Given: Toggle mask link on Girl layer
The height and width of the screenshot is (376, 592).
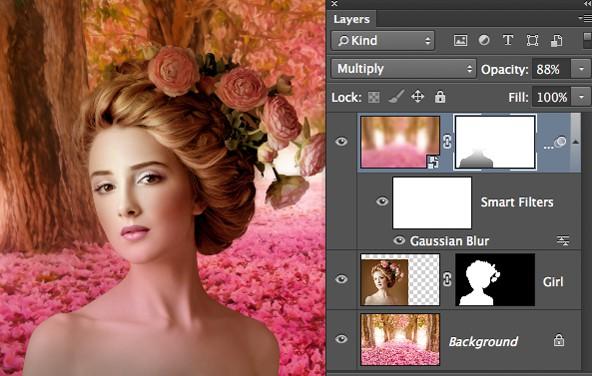Looking at the screenshot, I should click(x=447, y=280).
